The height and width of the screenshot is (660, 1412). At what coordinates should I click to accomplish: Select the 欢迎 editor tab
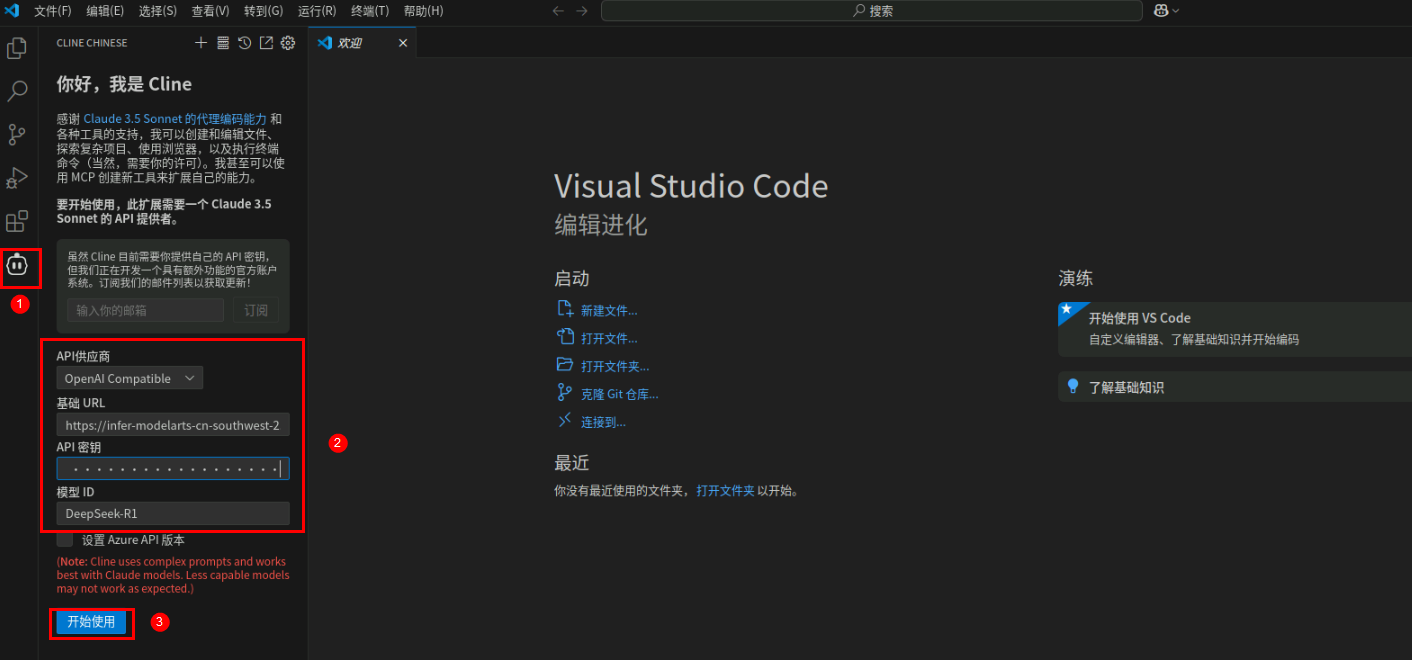363,43
